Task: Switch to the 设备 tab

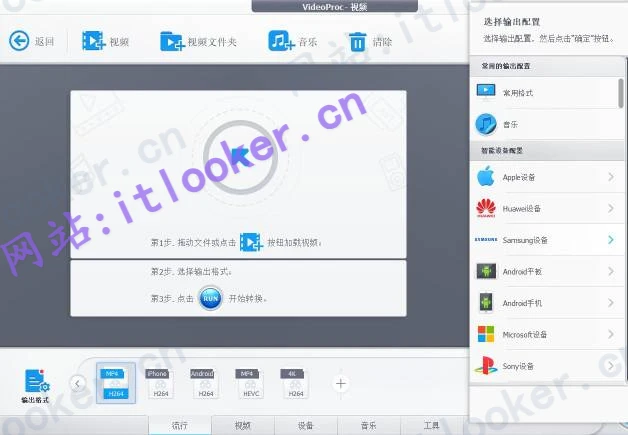Action: [306, 425]
